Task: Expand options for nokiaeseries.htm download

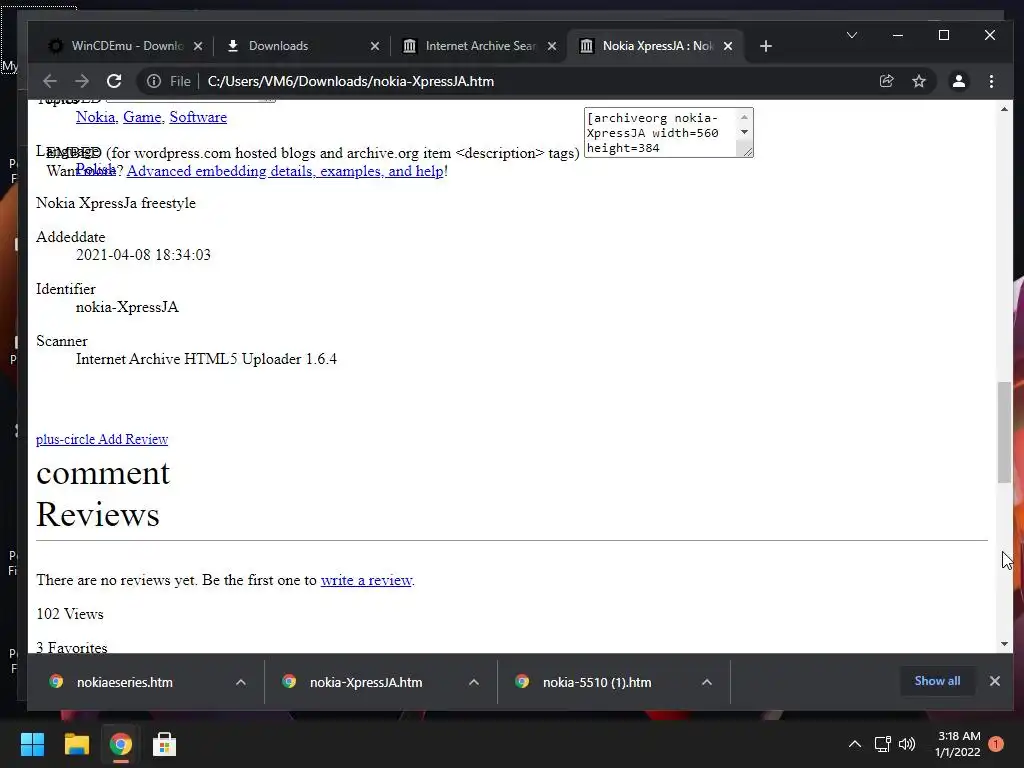Action: 240,682
